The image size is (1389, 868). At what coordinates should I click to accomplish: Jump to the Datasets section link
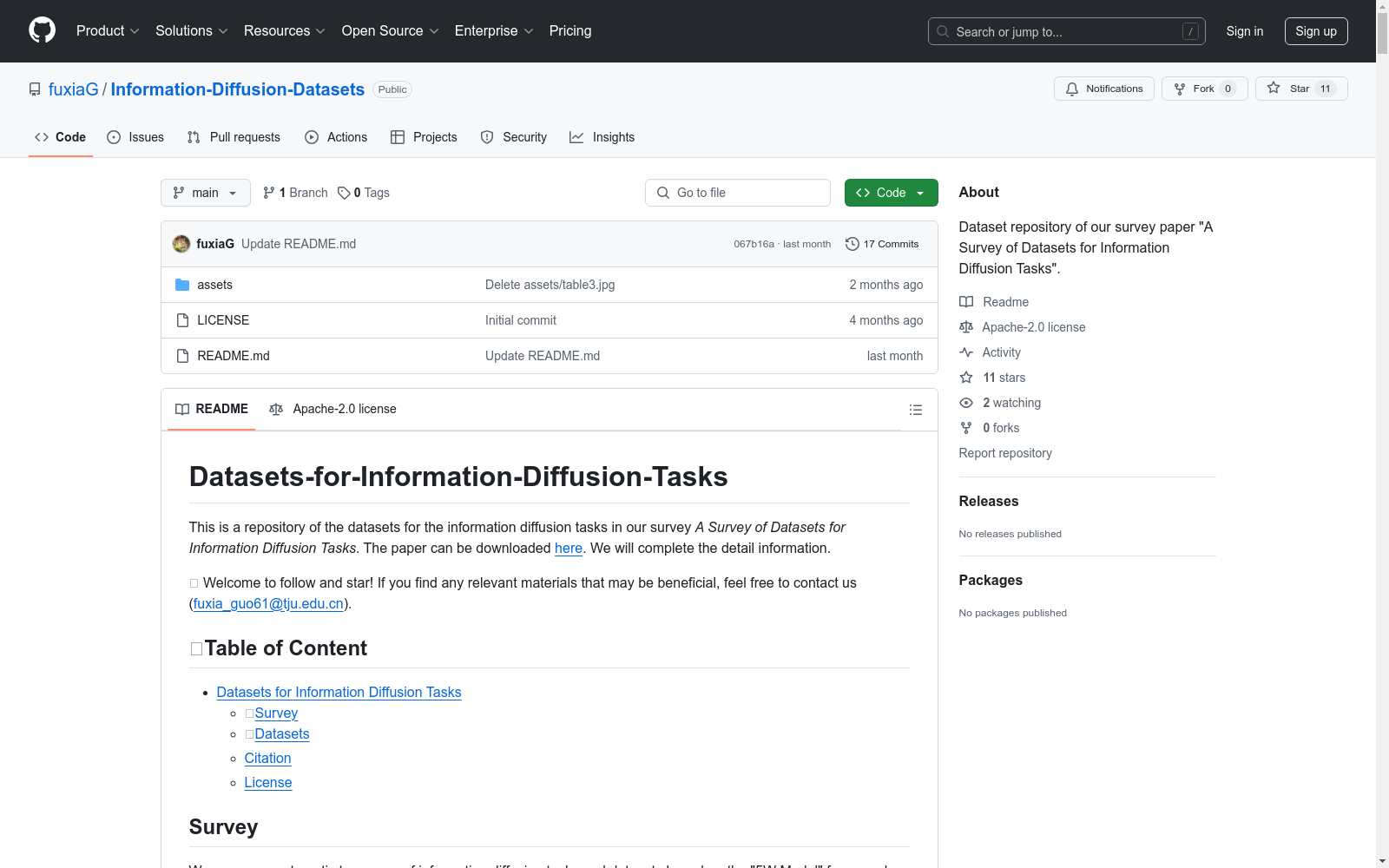tap(282, 733)
